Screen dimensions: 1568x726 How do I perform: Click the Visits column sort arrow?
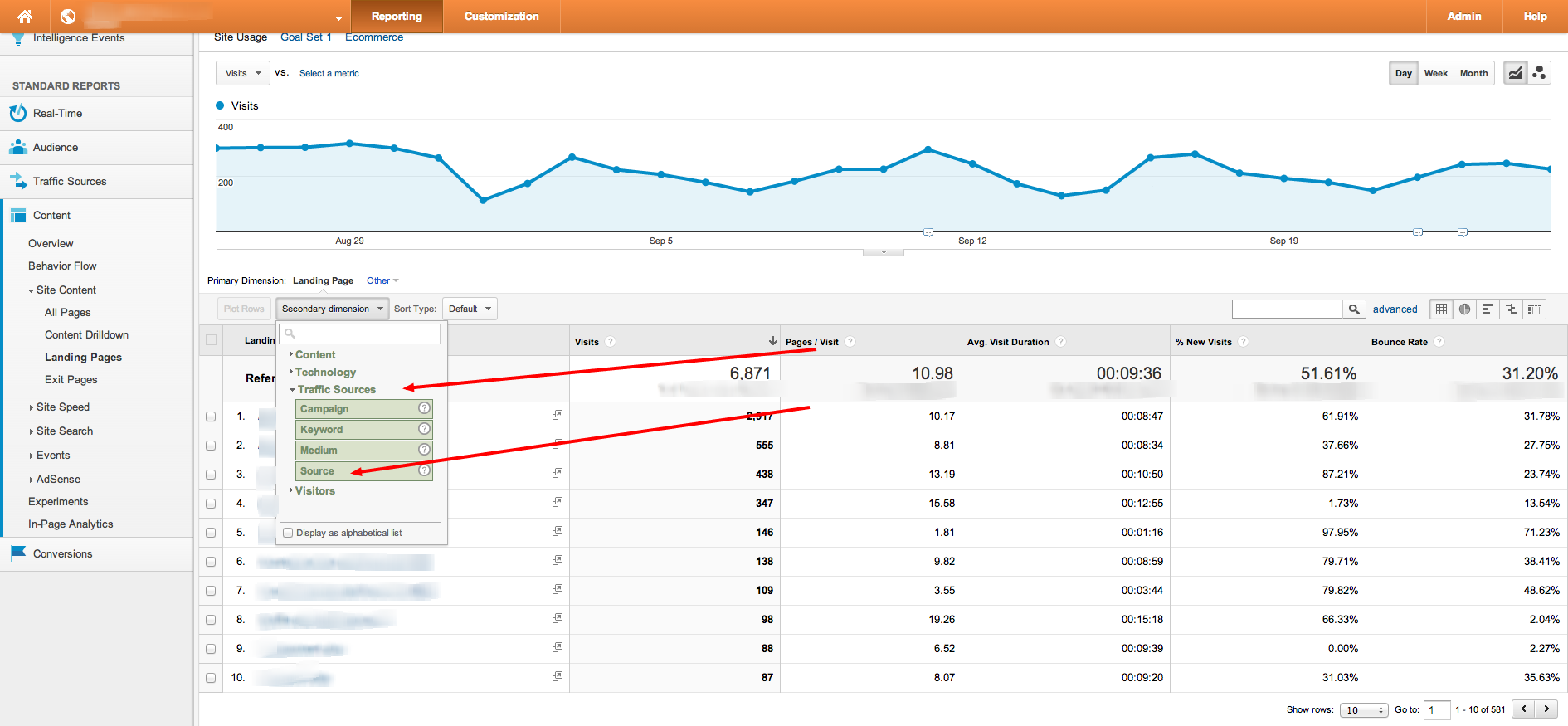[x=772, y=341]
